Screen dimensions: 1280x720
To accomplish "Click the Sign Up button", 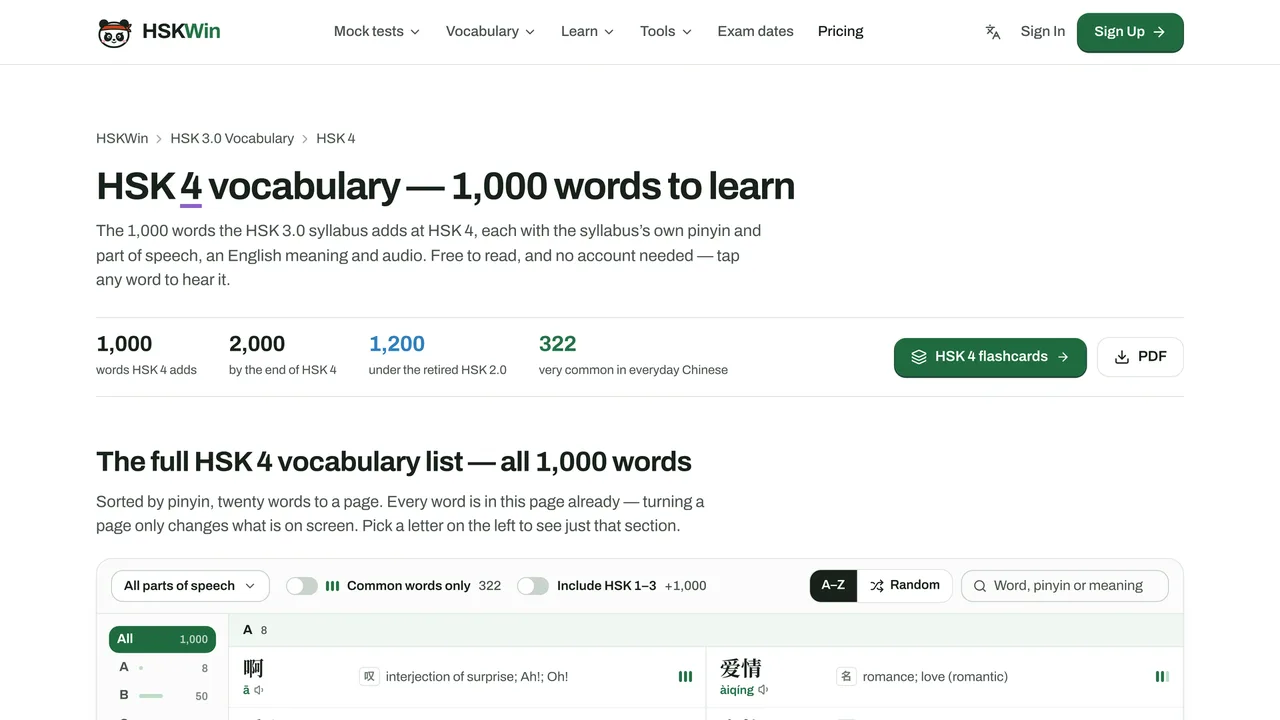I will [1130, 32].
